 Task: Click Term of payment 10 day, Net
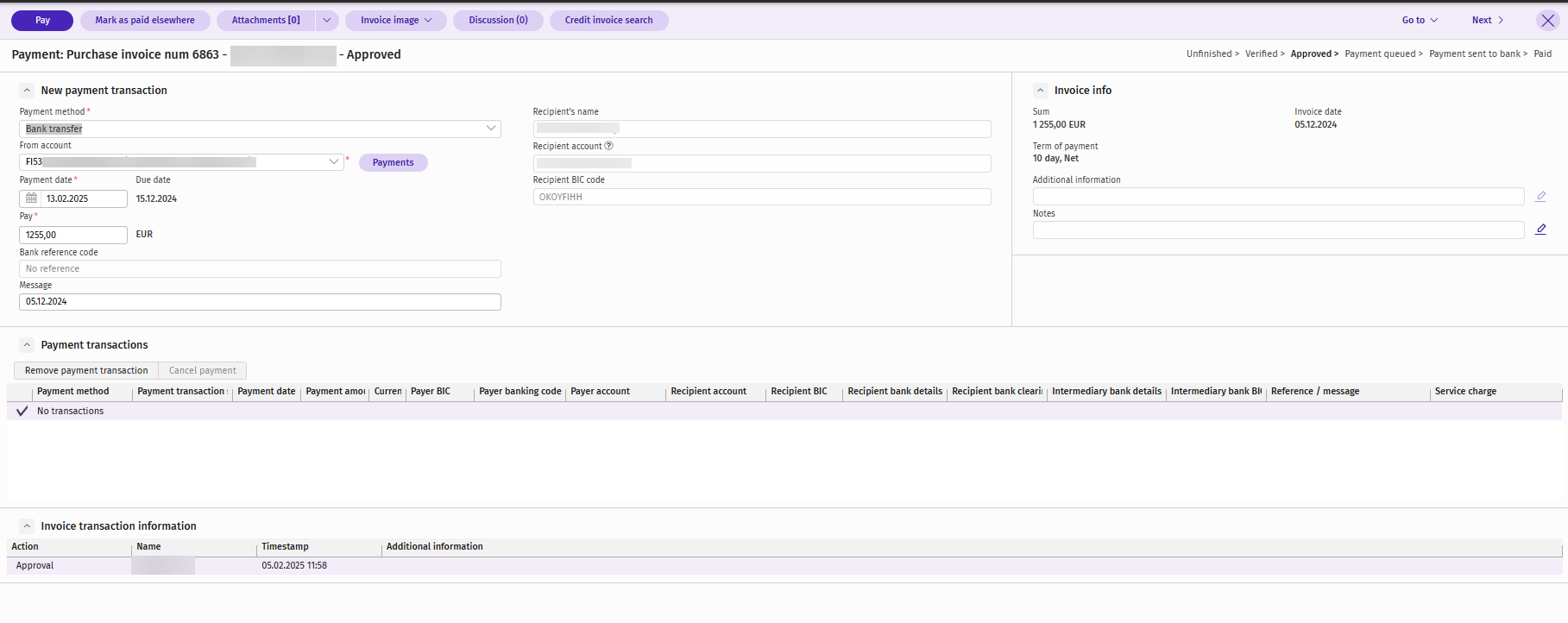pyautogui.click(x=1055, y=158)
